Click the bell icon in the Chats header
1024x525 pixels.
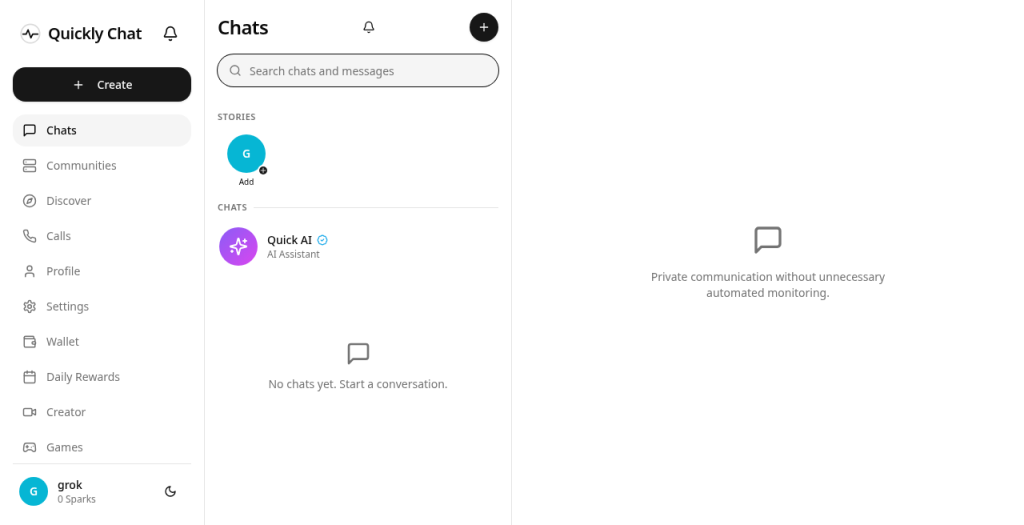369,27
